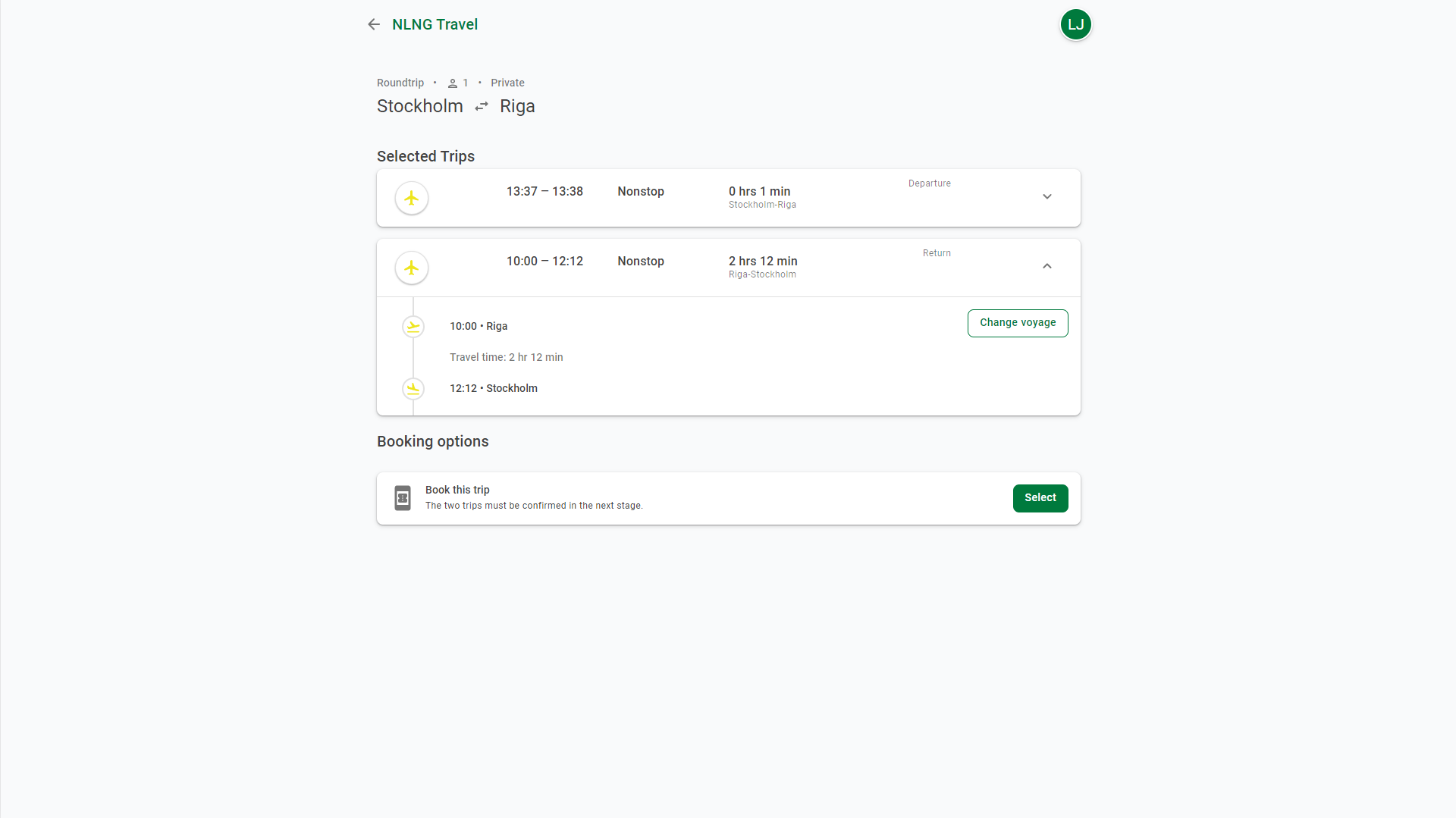1456x818 pixels.
Task: Collapse the Return trip details
Action: point(1047,266)
